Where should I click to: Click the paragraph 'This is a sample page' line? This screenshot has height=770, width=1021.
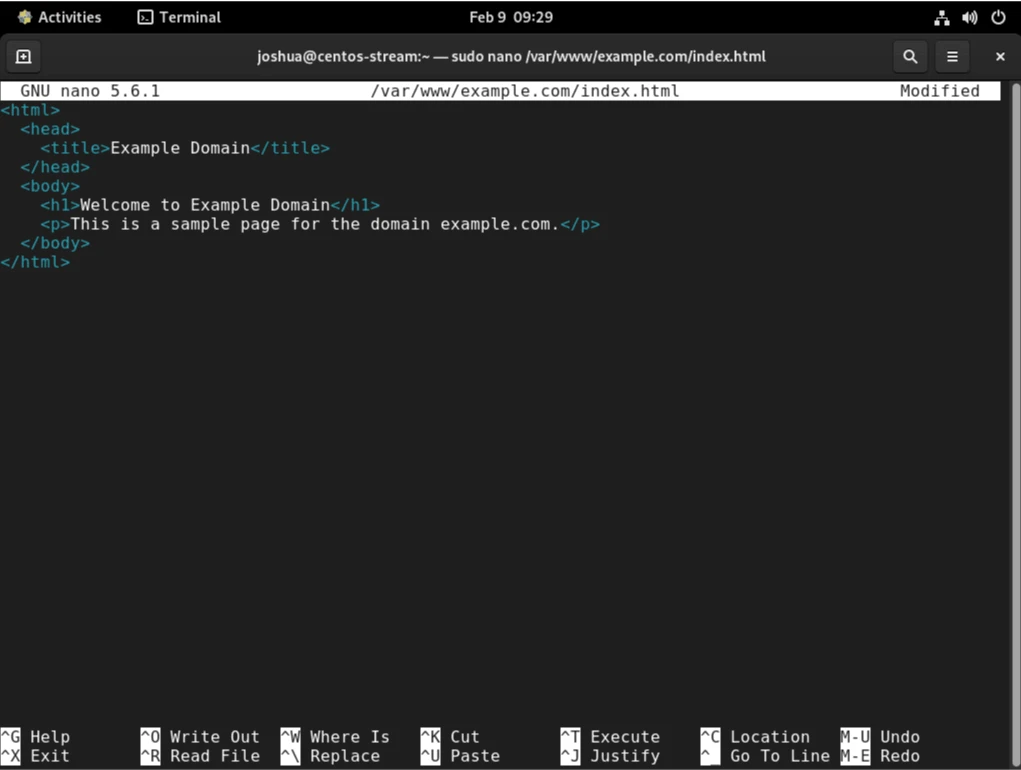point(320,224)
